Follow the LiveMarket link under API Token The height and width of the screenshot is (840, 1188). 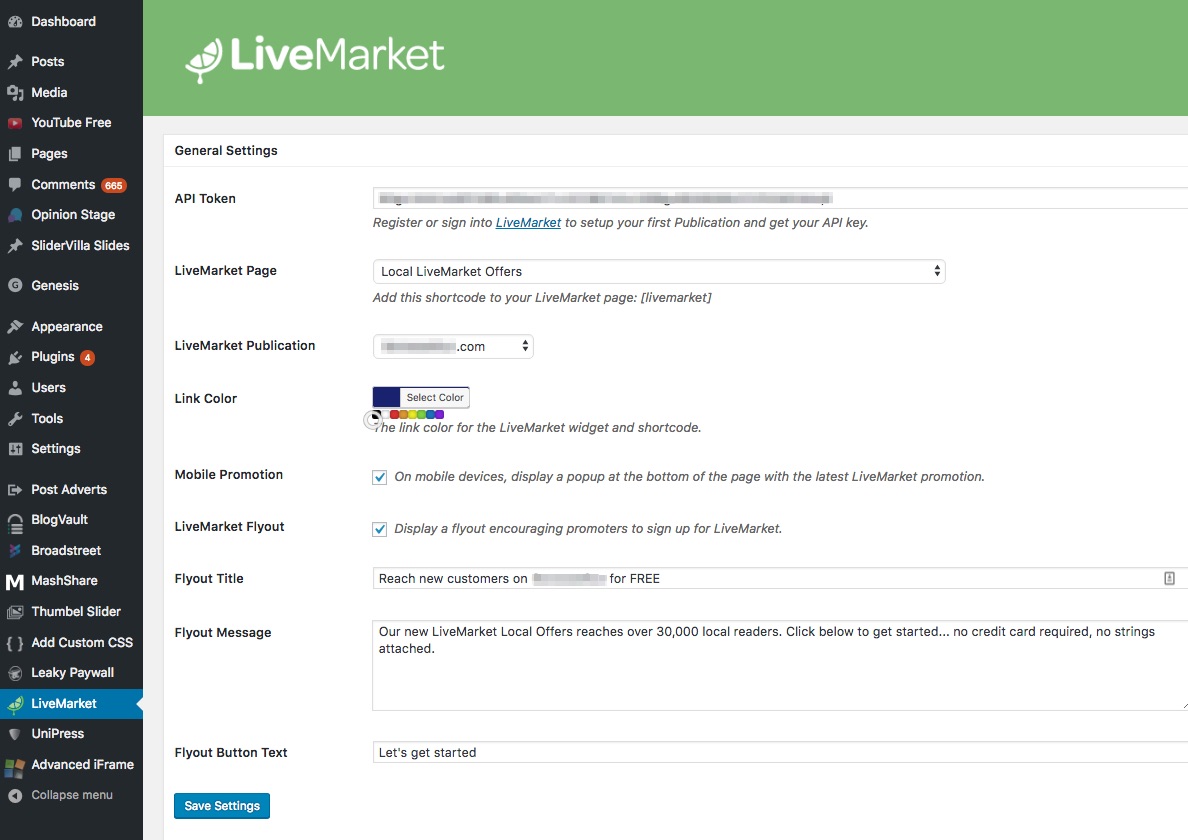[528, 223]
